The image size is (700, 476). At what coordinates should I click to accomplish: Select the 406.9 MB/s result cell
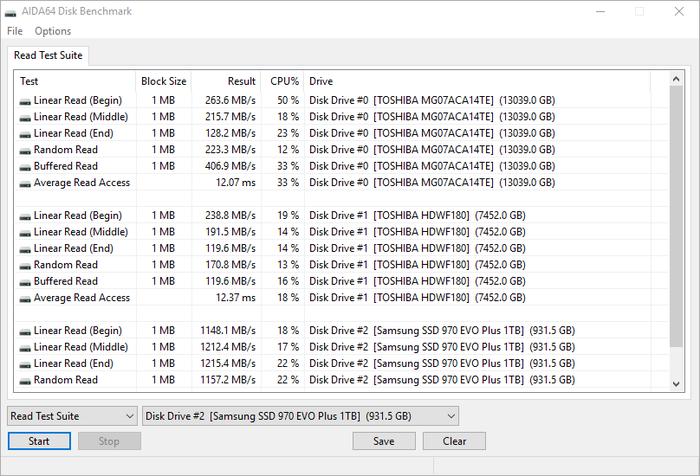click(x=230, y=166)
